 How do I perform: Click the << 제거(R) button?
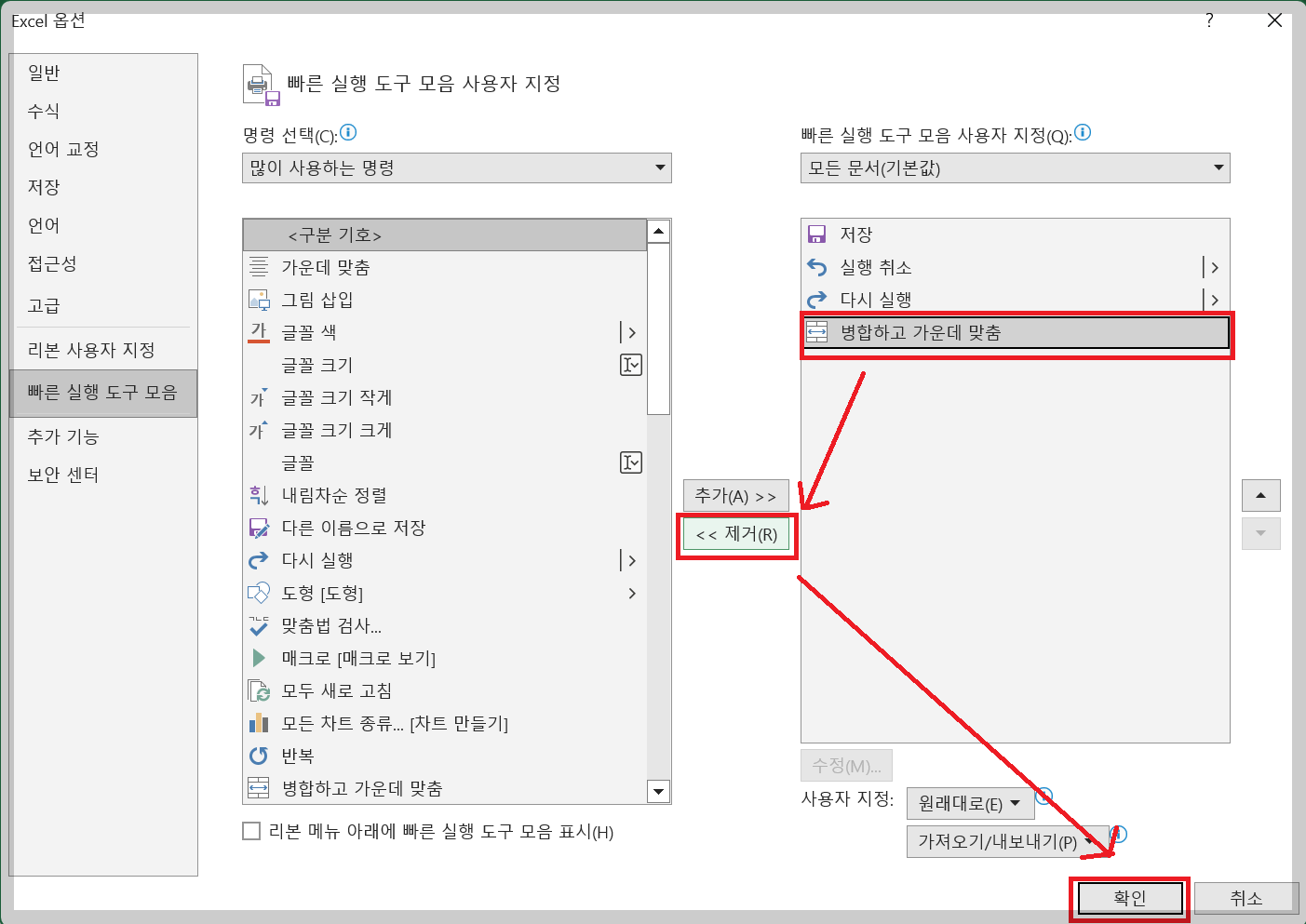coord(736,535)
